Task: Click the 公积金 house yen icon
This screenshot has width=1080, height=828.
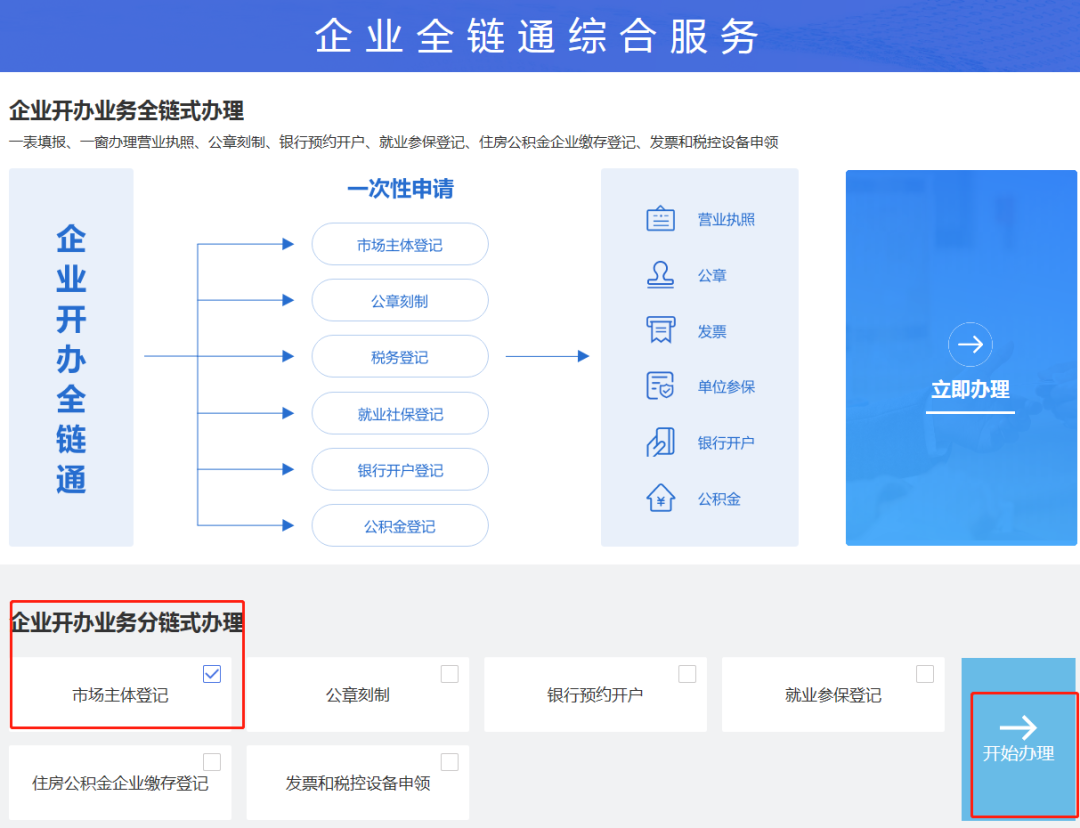Action: click(x=660, y=498)
